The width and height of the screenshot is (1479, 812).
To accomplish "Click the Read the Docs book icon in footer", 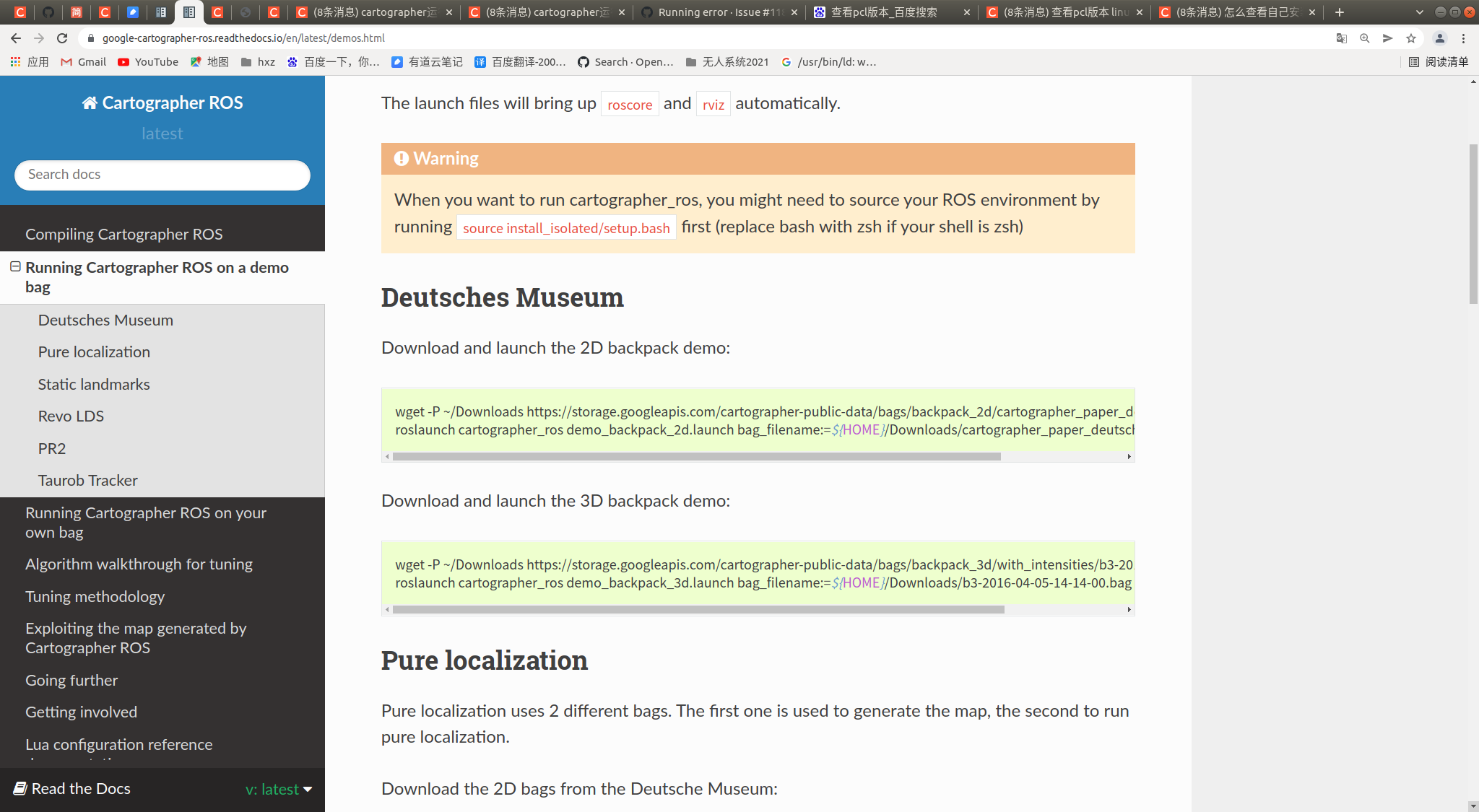I will tap(21, 788).
